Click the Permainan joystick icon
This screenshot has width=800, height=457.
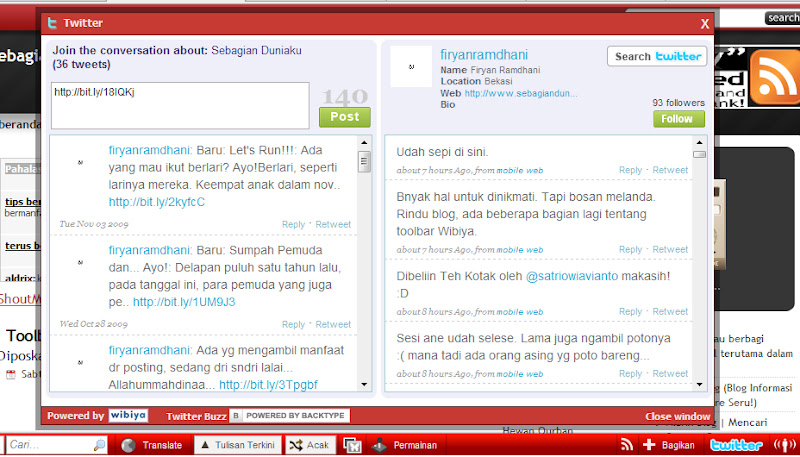(380, 445)
